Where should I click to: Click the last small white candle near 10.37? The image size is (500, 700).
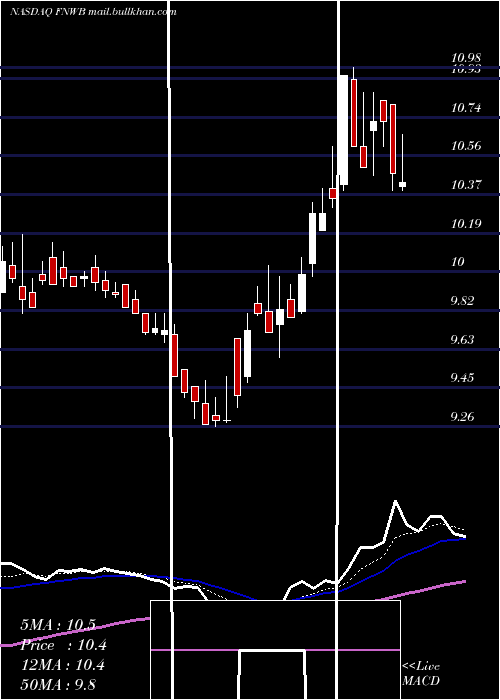(x=403, y=184)
